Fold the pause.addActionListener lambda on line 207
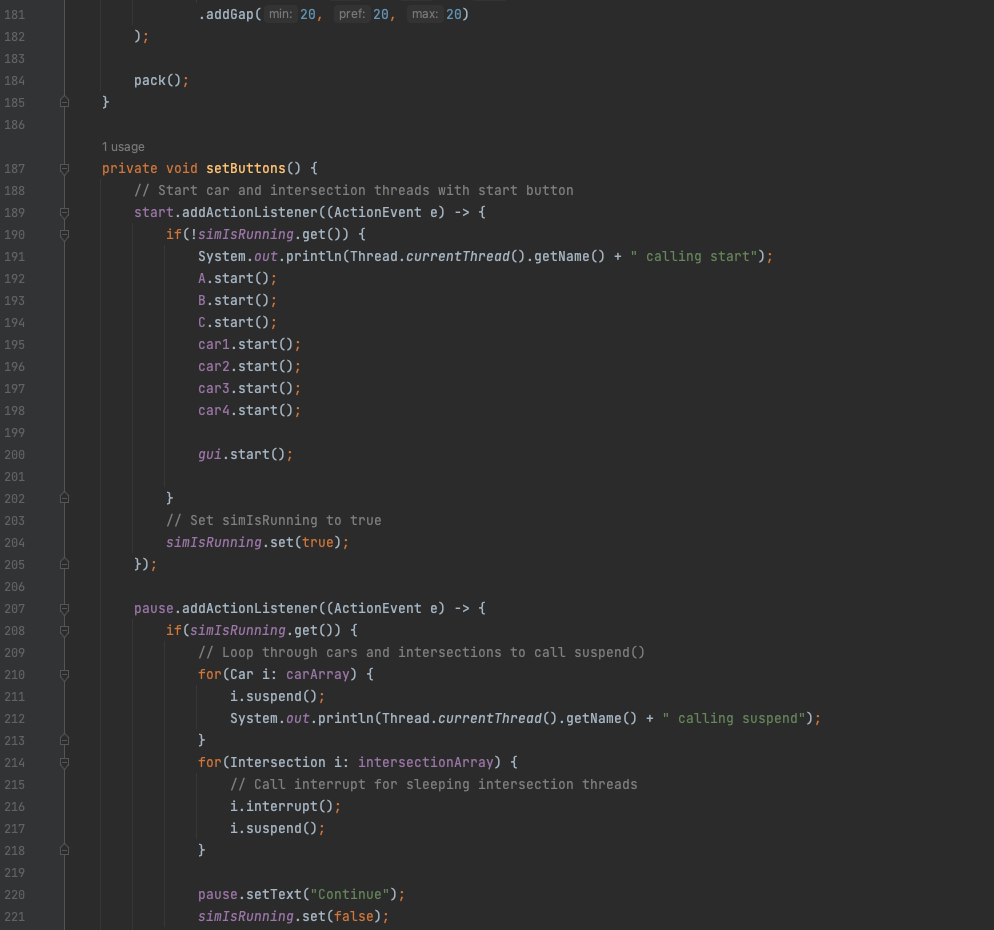Screen dimensions: 994x930 pos(64,609)
